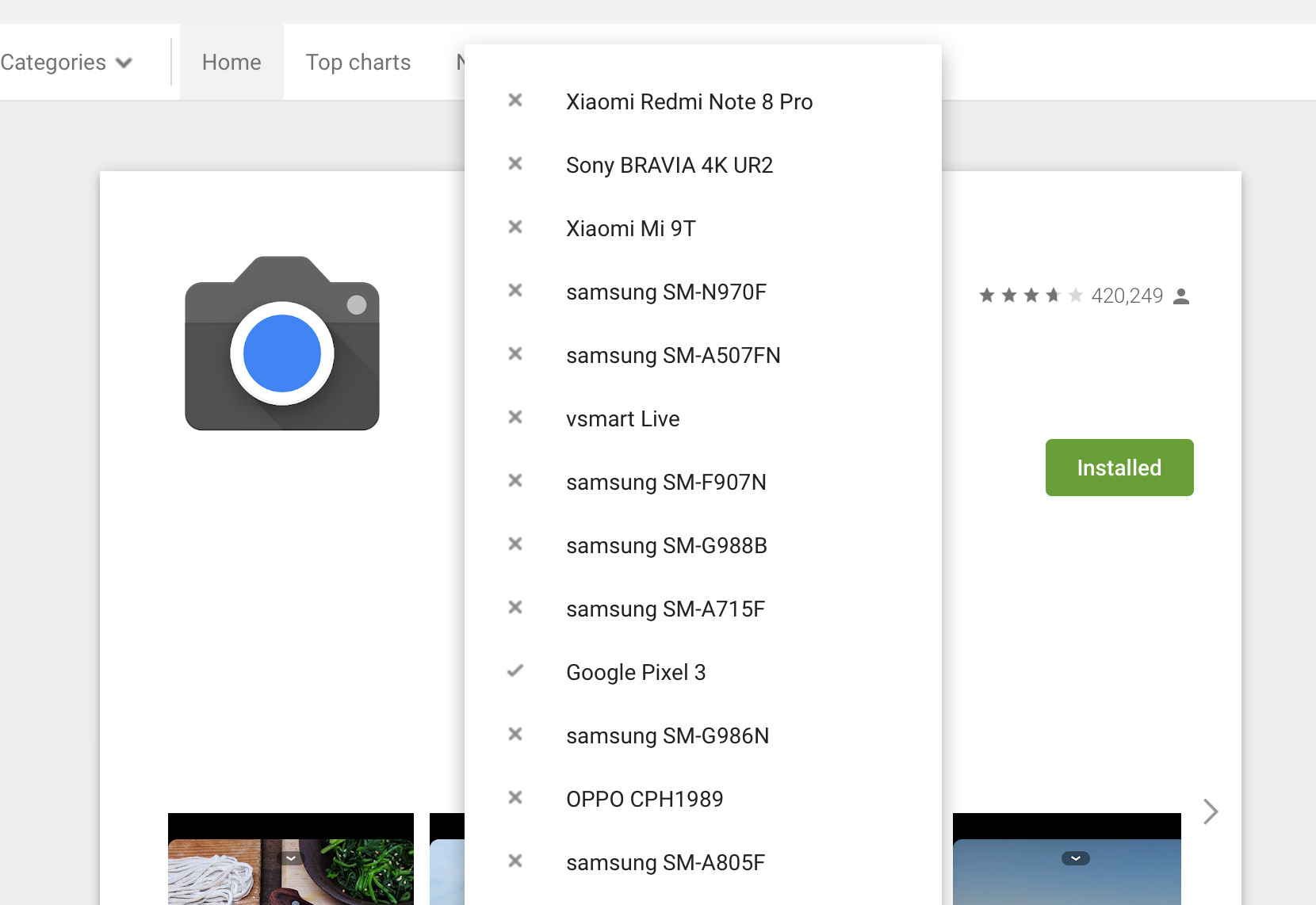Click the X icon beside samsung SM-A805F

(x=515, y=861)
